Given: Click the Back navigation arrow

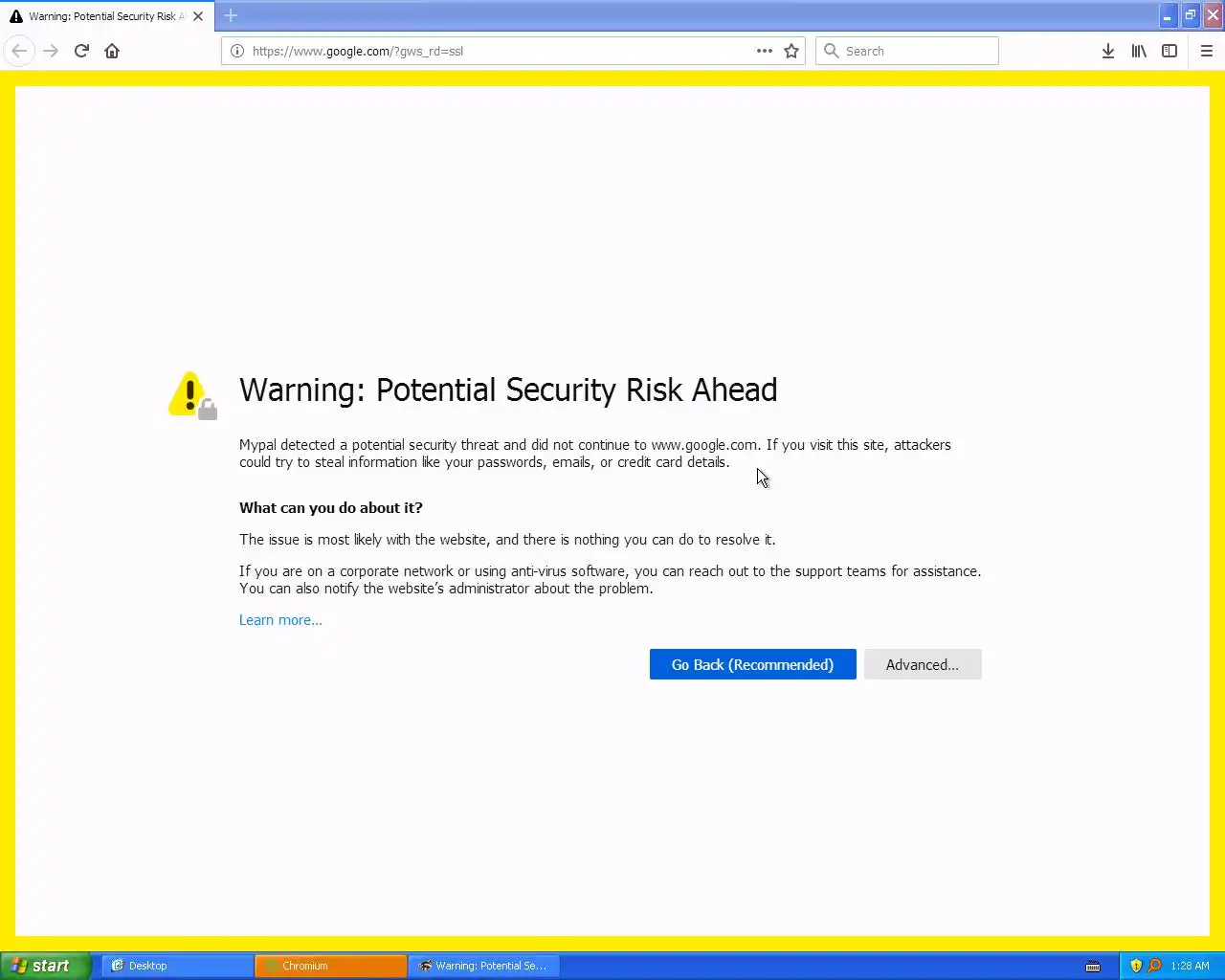Looking at the screenshot, I should point(19,51).
